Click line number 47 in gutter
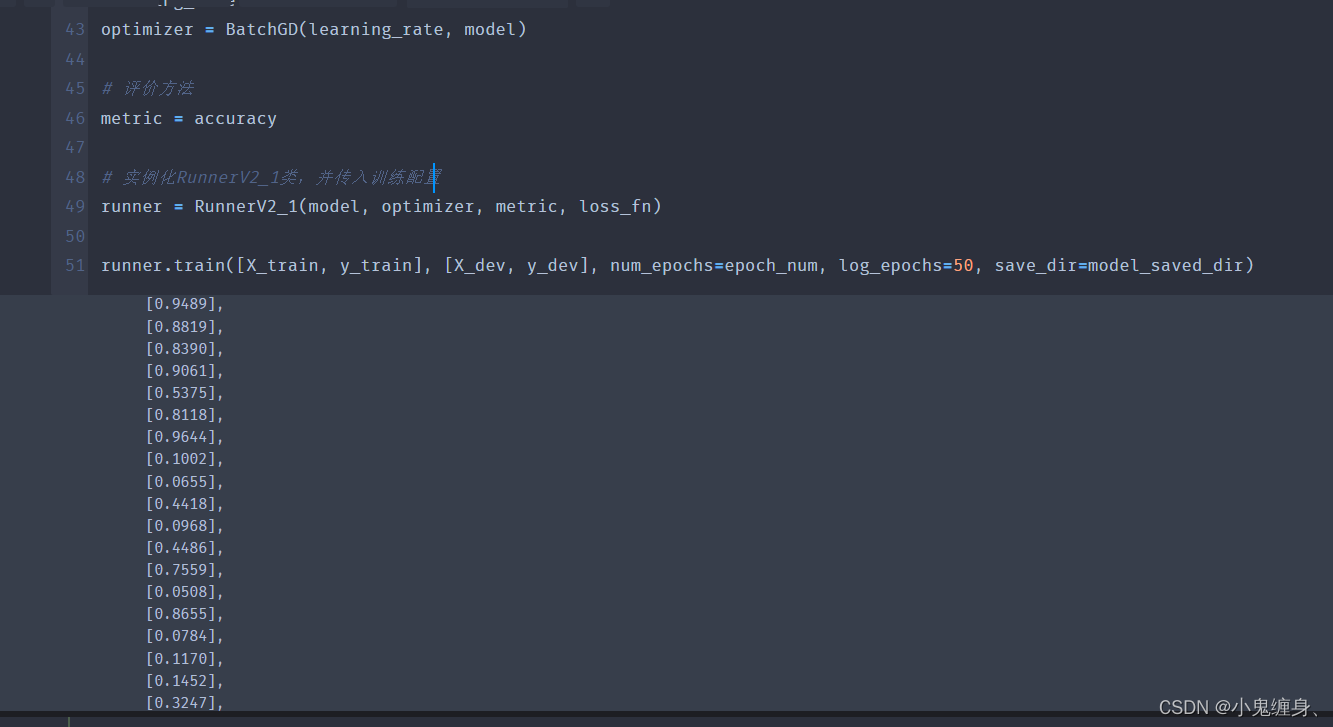 tap(75, 148)
